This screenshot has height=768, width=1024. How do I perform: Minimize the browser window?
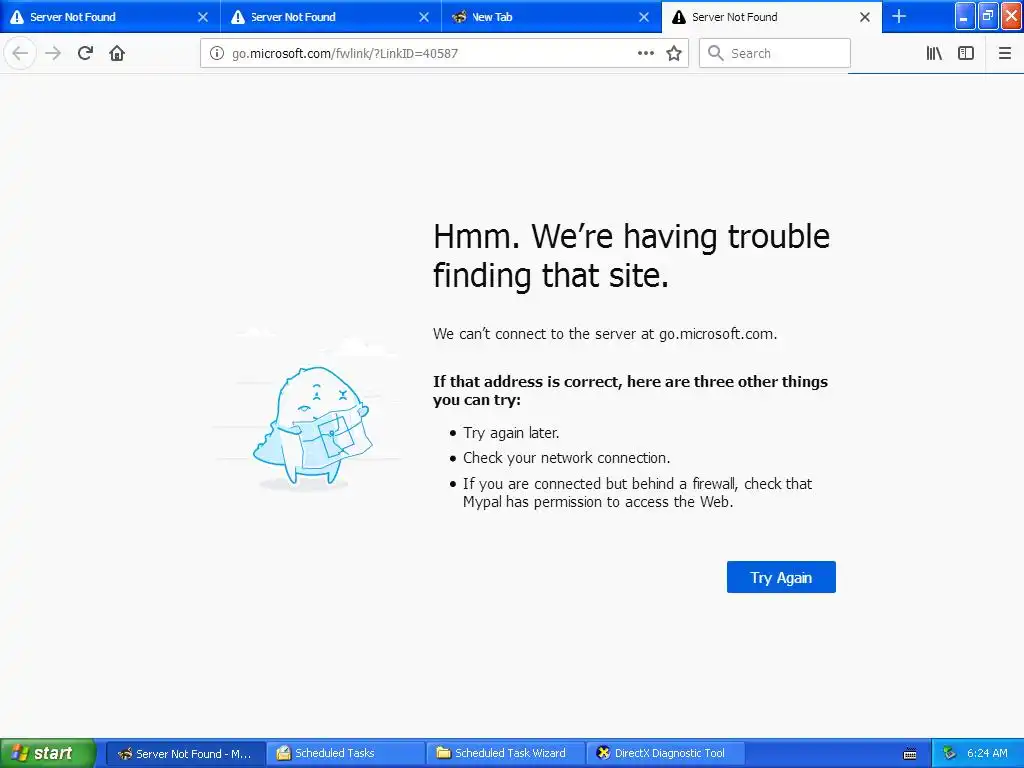point(965,16)
